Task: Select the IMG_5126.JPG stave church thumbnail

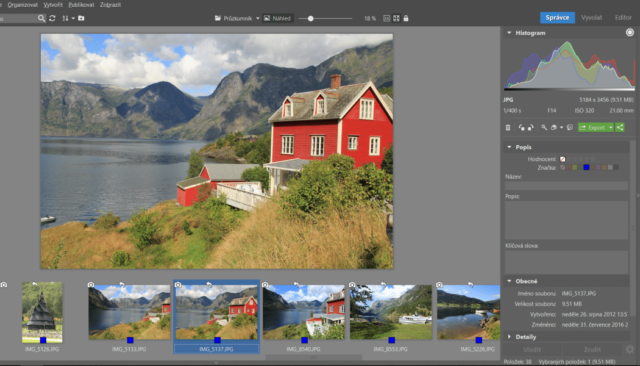Action: 42,312
